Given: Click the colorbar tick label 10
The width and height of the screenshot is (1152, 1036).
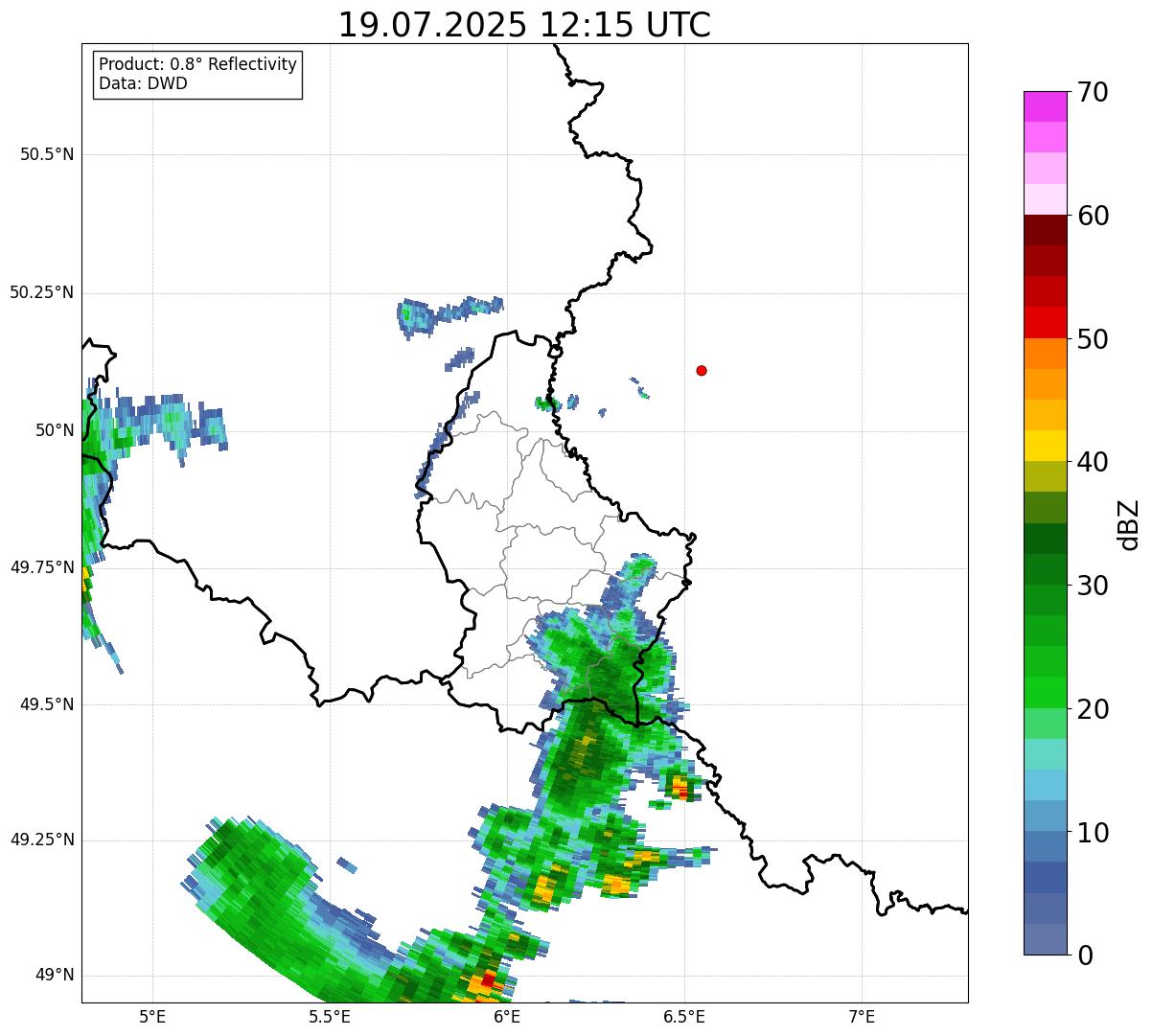Looking at the screenshot, I should (1093, 833).
